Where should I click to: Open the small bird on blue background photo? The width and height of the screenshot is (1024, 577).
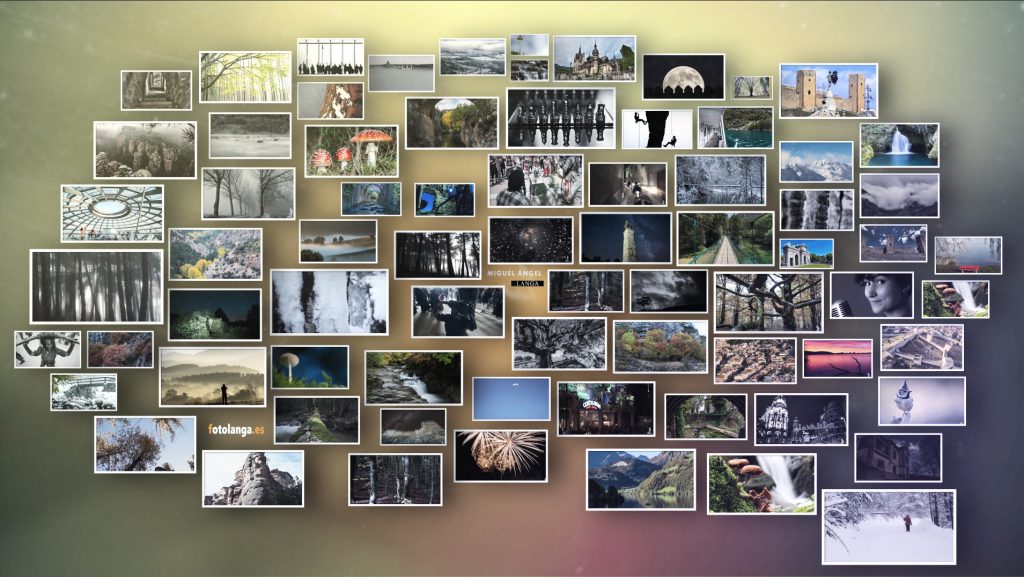pyautogui.click(x=922, y=401)
